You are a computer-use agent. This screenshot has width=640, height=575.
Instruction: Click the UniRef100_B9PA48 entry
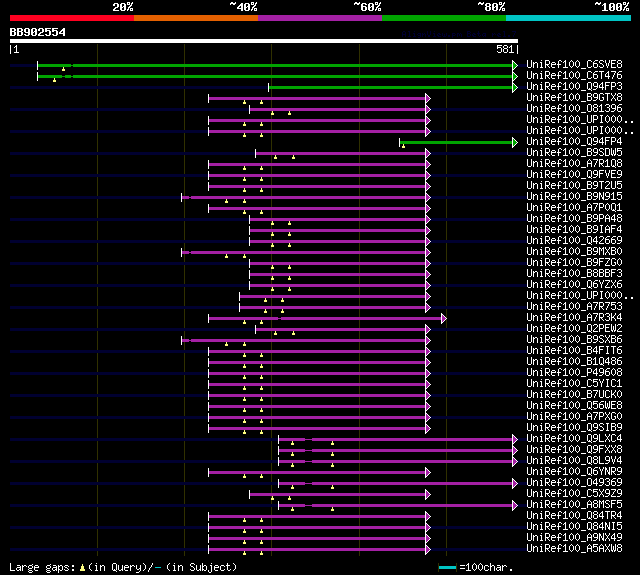click(x=574, y=219)
